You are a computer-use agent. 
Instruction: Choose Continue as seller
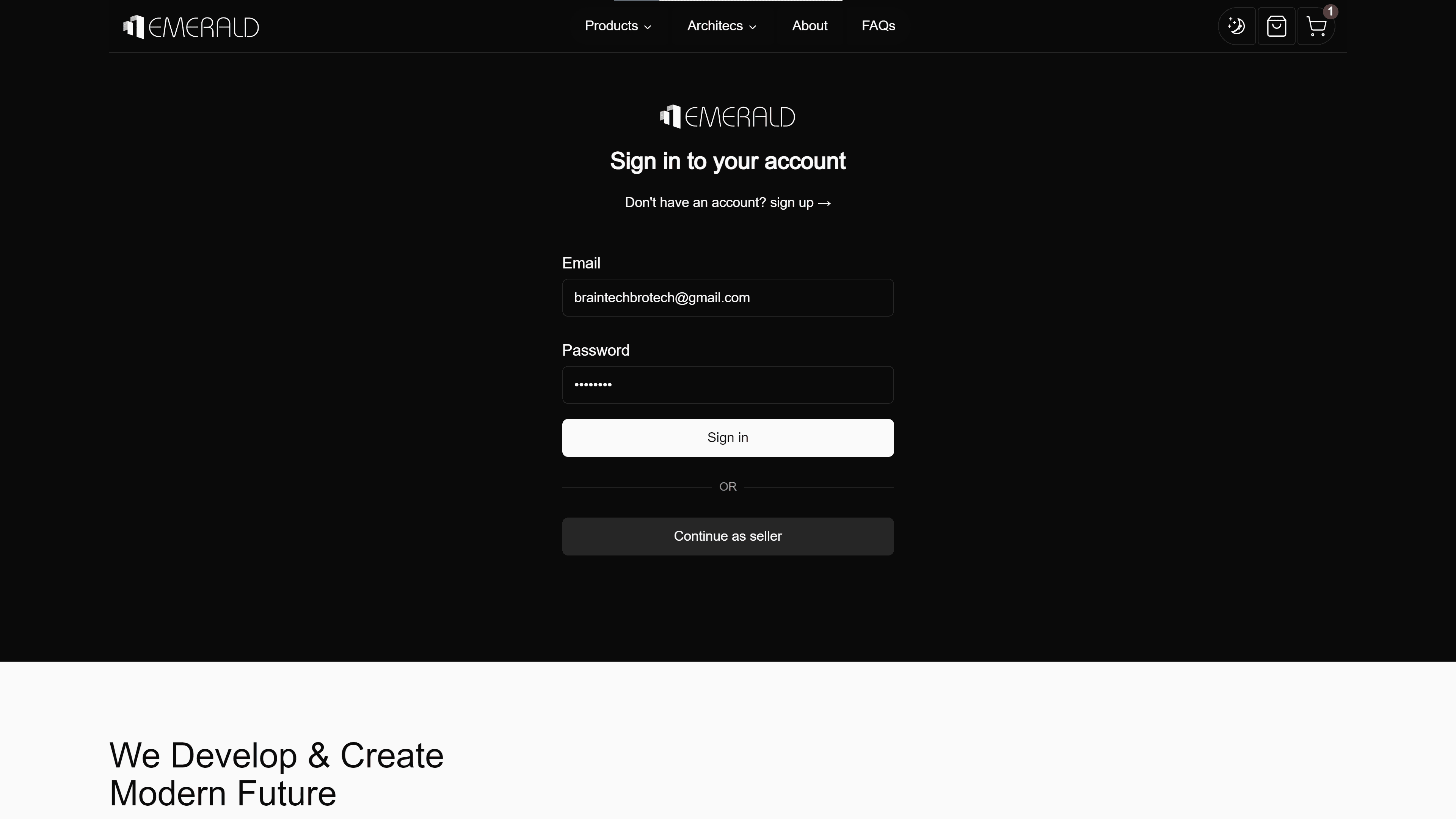point(728,537)
